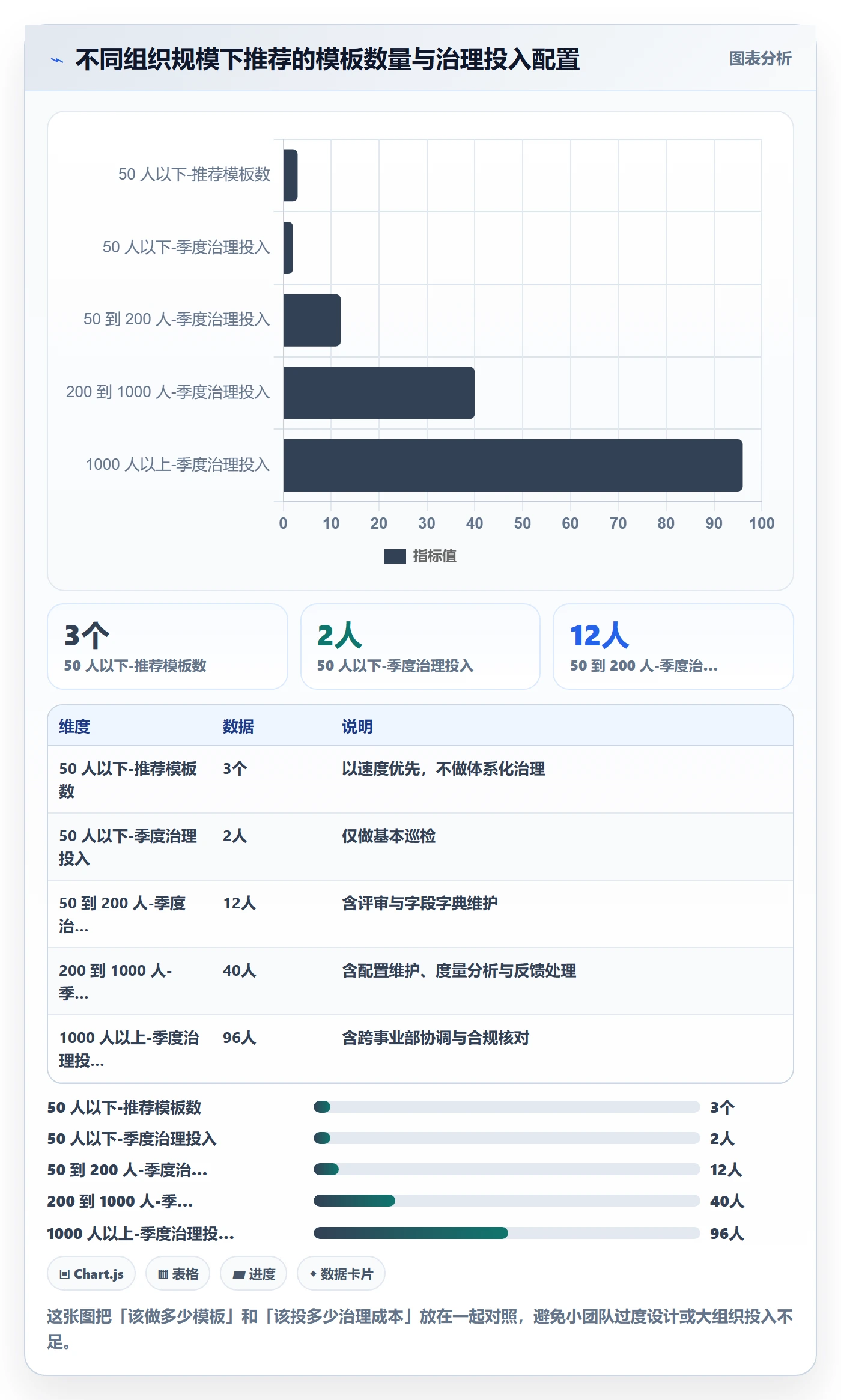This screenshot has width=841, height=1400.
Task: Toggle the 指标值 legend color box
Action: click(x=395, y=556)
